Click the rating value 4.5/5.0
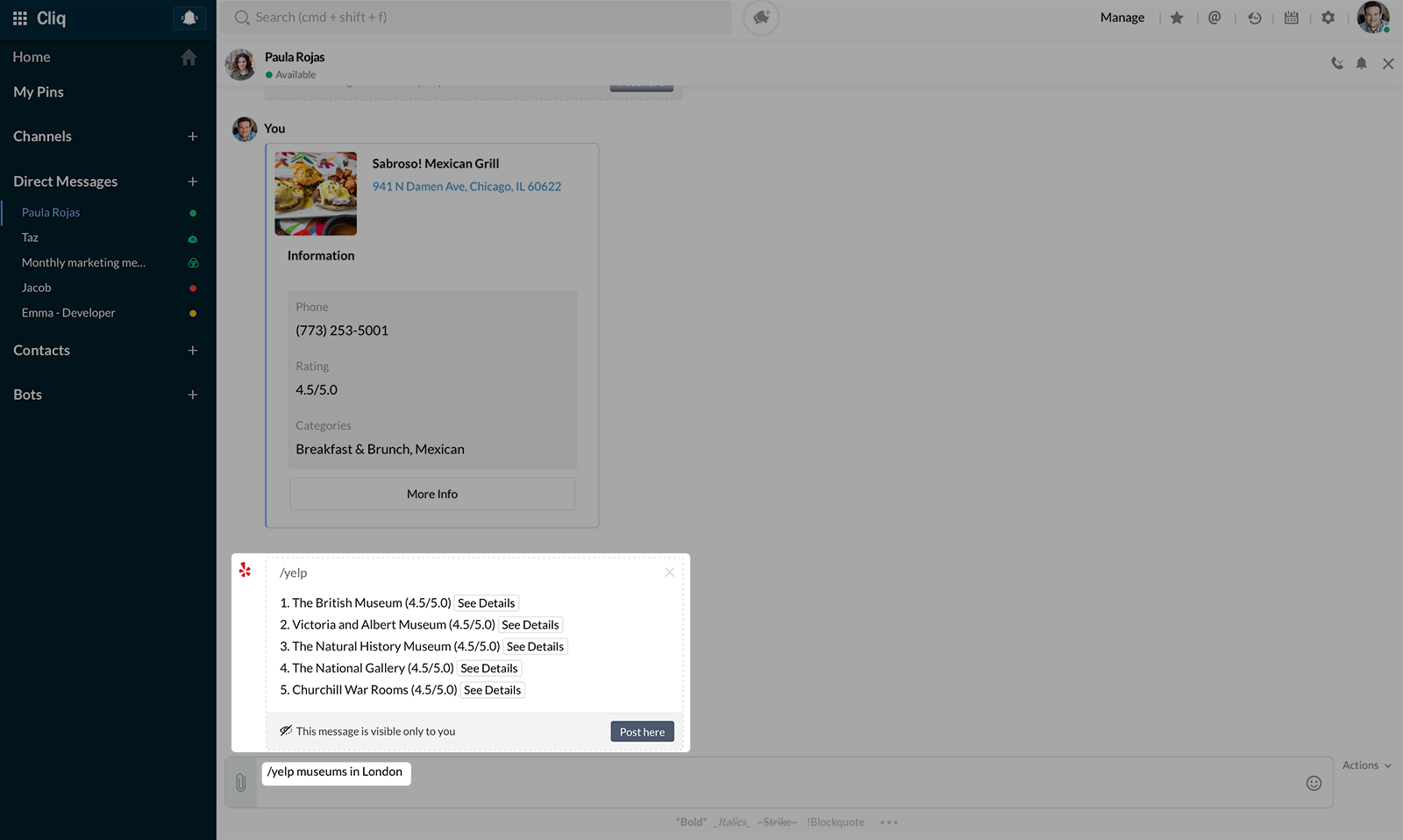Image resolution: width=1403 pixels, height=840 pixels. [x=317, y=390]
